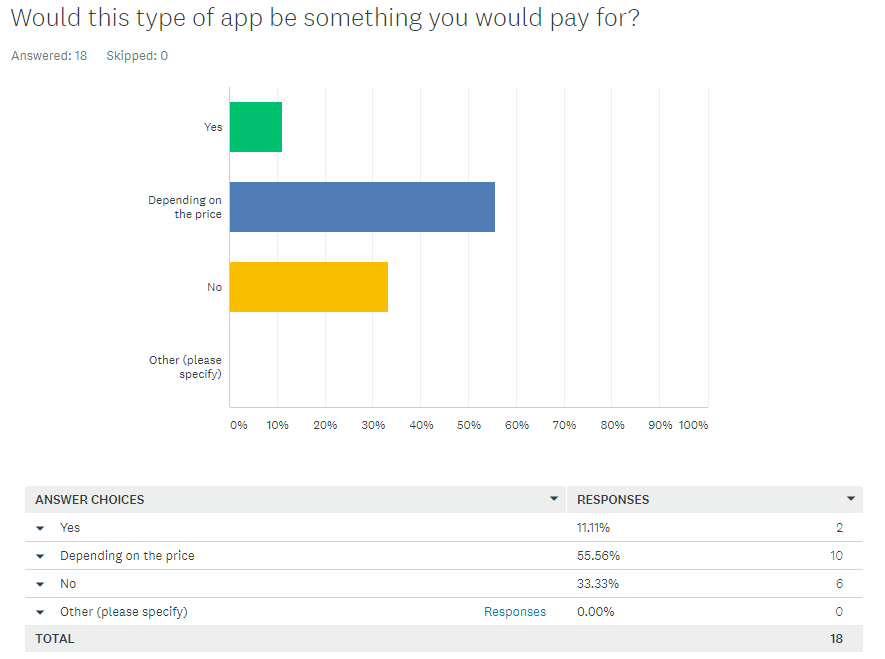Click the yellow No bar
This screenshot has width=885, height=659.
tap(309, 287)
